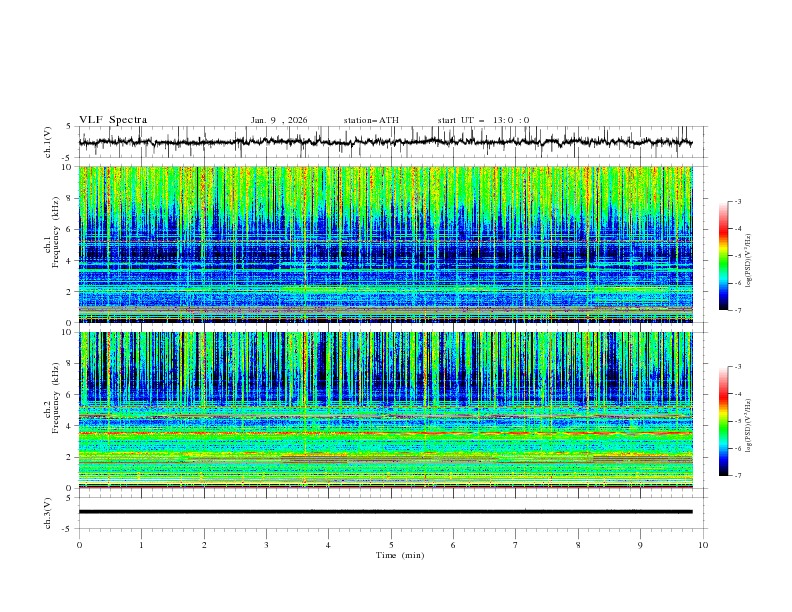
Task: Click the "VLF Spectra" title text
Action: [113, 120]
